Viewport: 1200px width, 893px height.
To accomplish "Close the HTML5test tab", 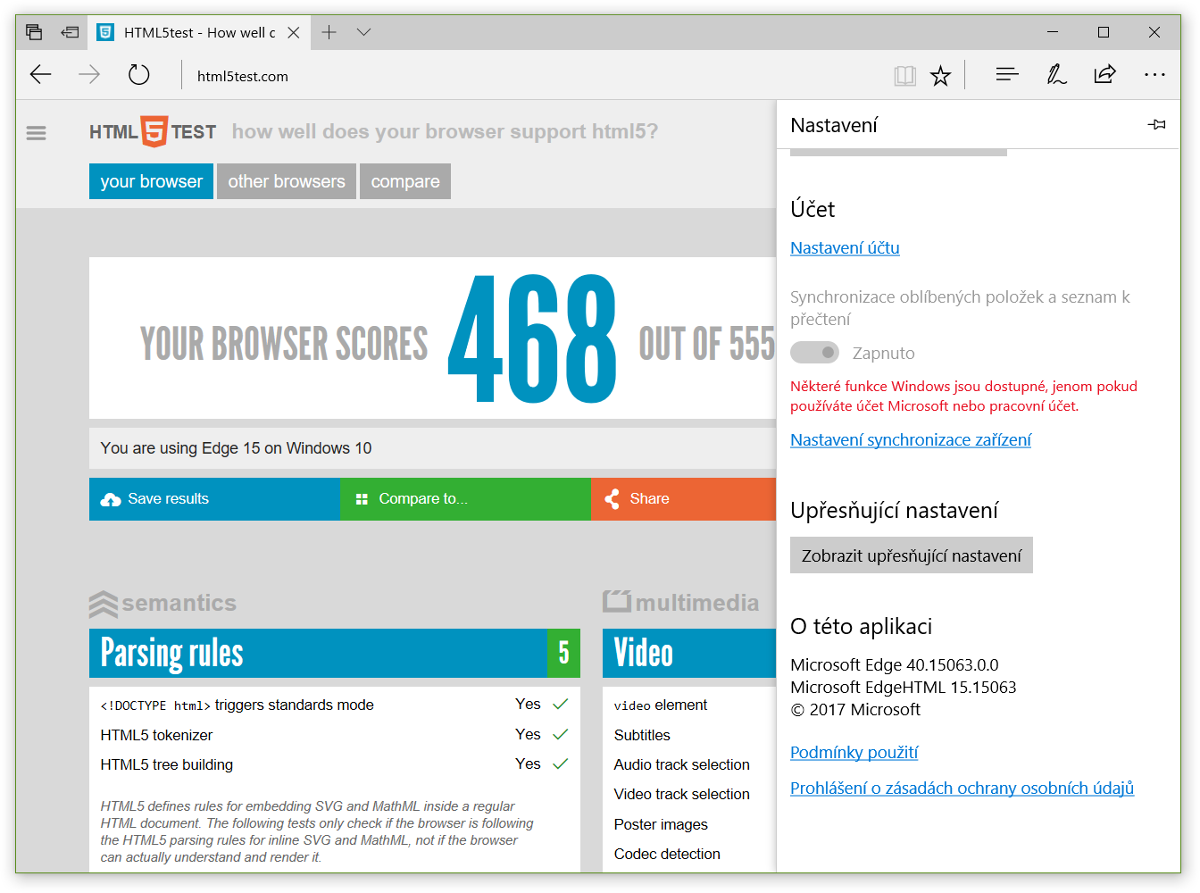I will click(293, 32).
